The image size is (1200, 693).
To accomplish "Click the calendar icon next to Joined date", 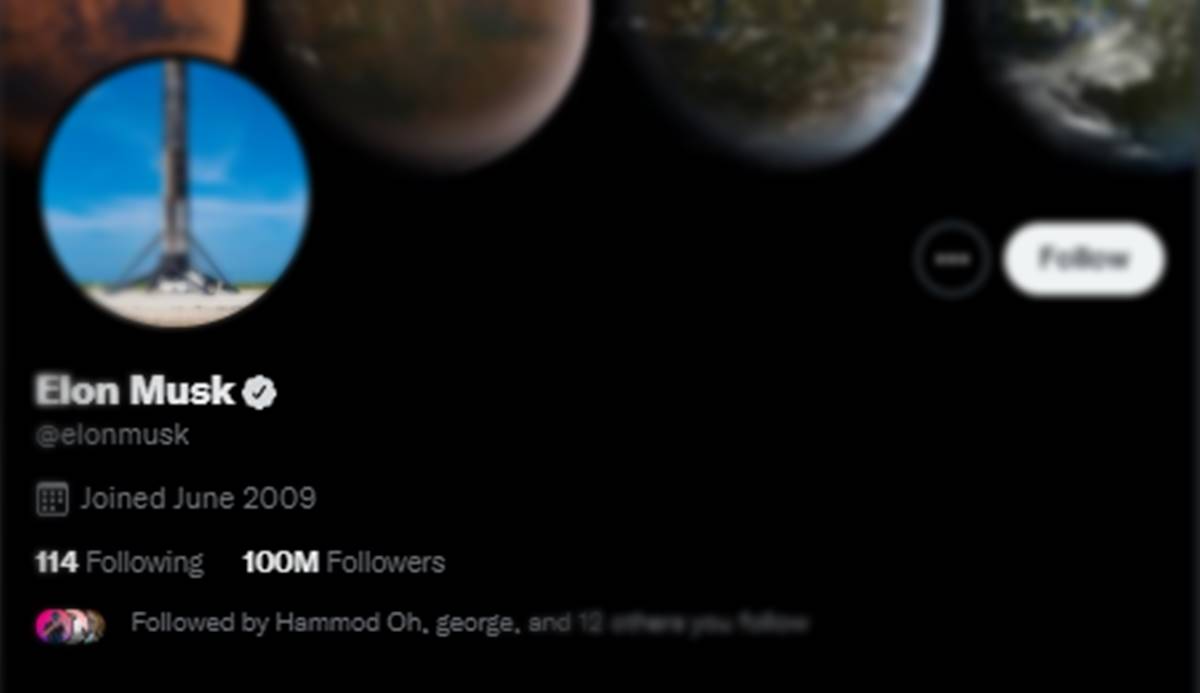I will point(52,498).
